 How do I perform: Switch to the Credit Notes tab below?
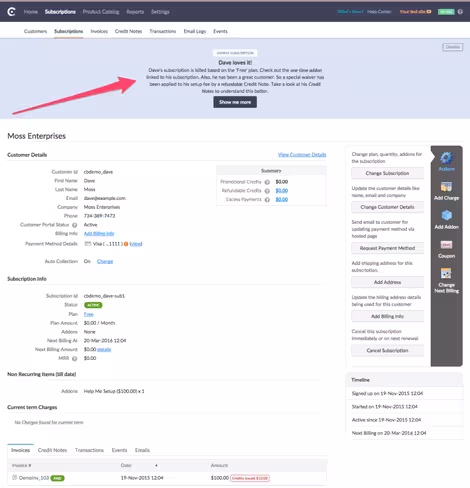(x=52, y=450)
